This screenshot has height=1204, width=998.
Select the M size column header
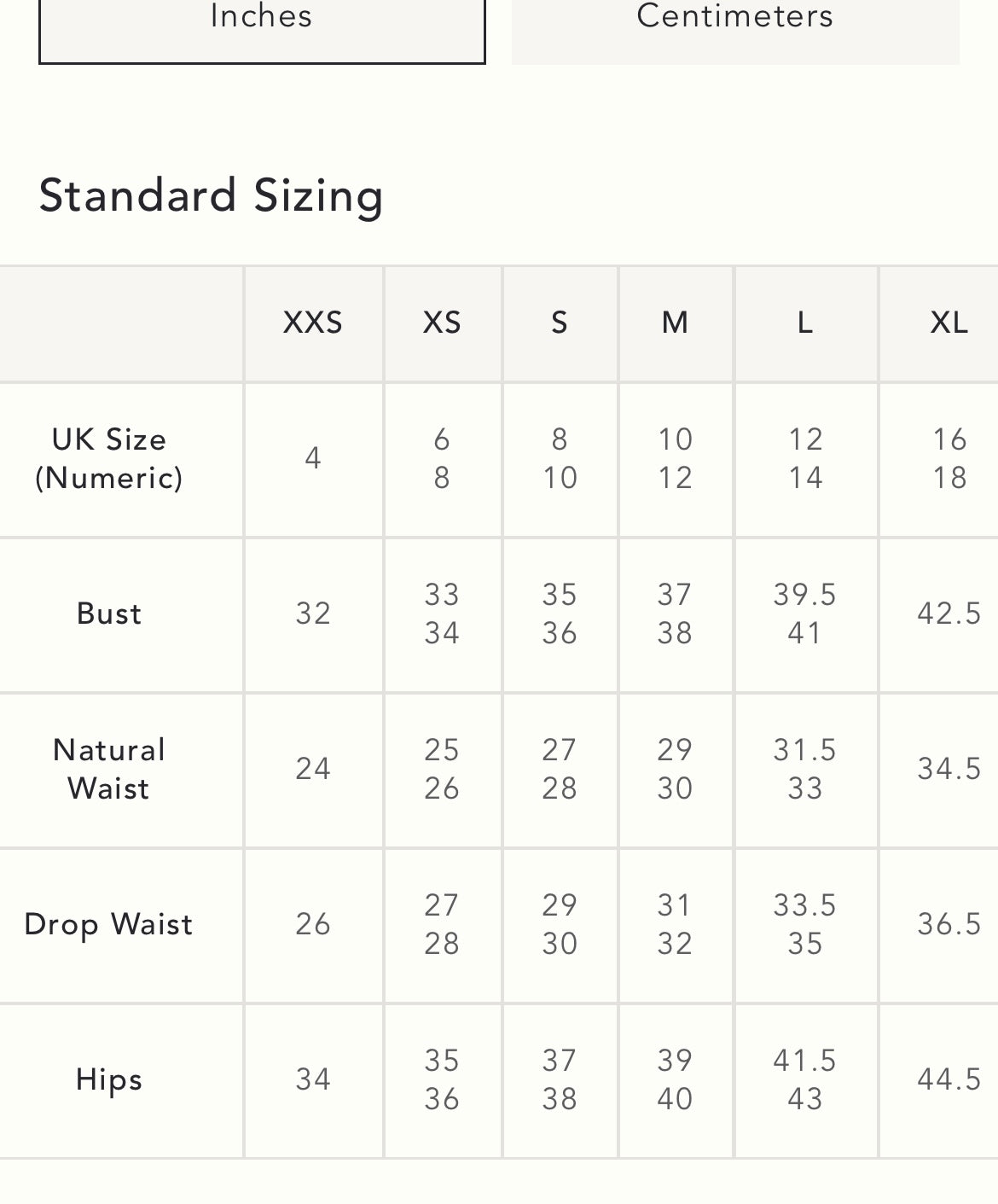[x=675, y=323]
